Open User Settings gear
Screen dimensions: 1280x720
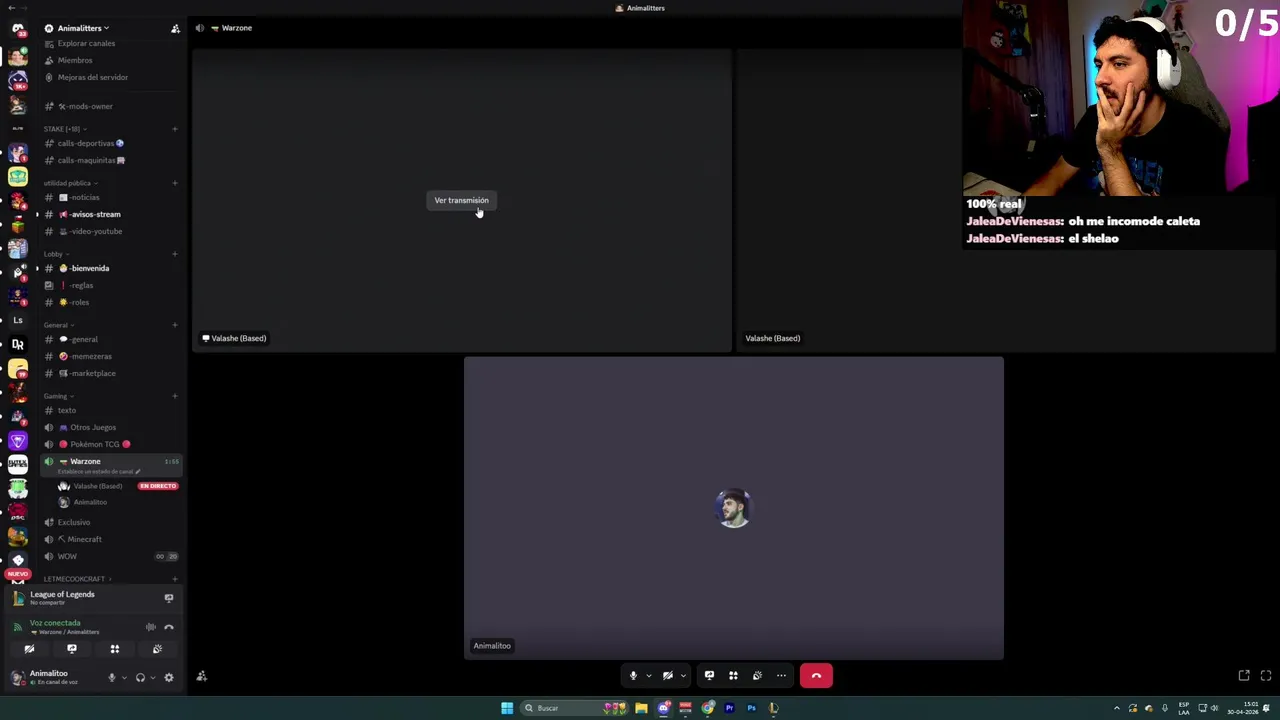pyautogui.click(x=168, y=677)
